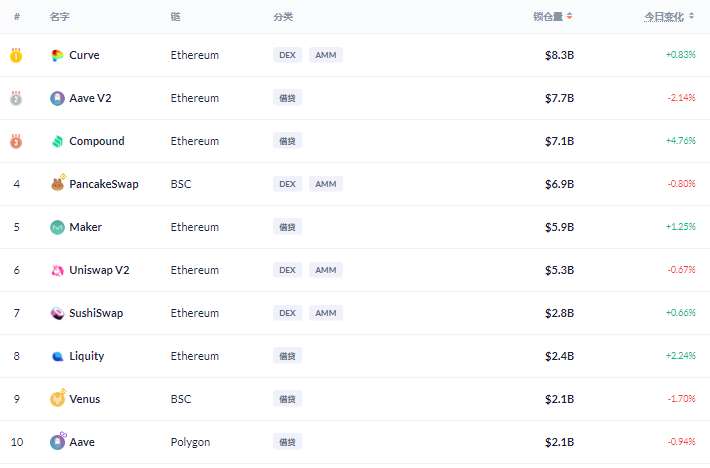Click the gold first-place medal icon
Image resolution: width=710 pixels, height=468 pixels.
point(16,55)
